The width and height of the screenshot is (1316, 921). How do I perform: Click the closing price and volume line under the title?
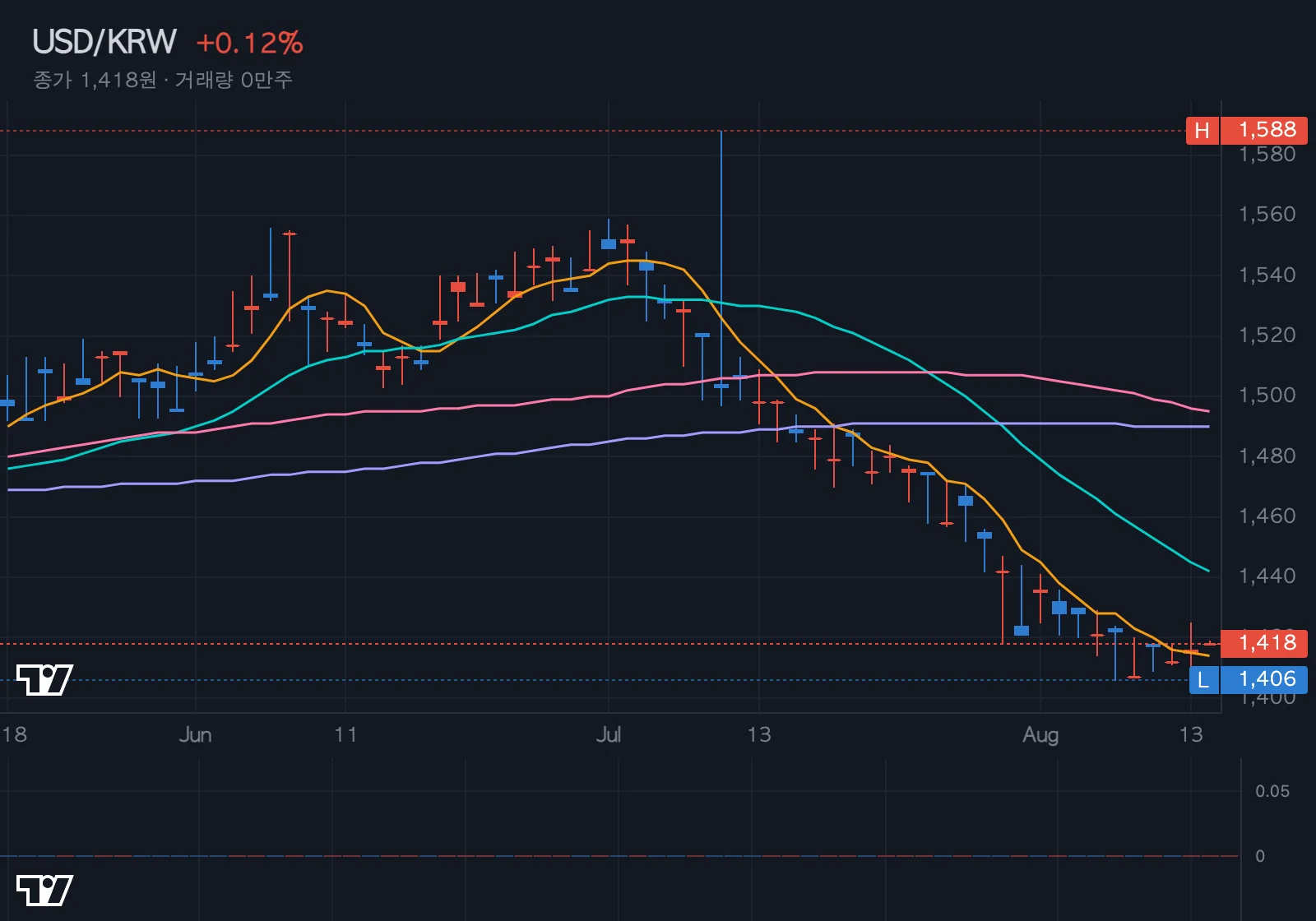(163, 80)
